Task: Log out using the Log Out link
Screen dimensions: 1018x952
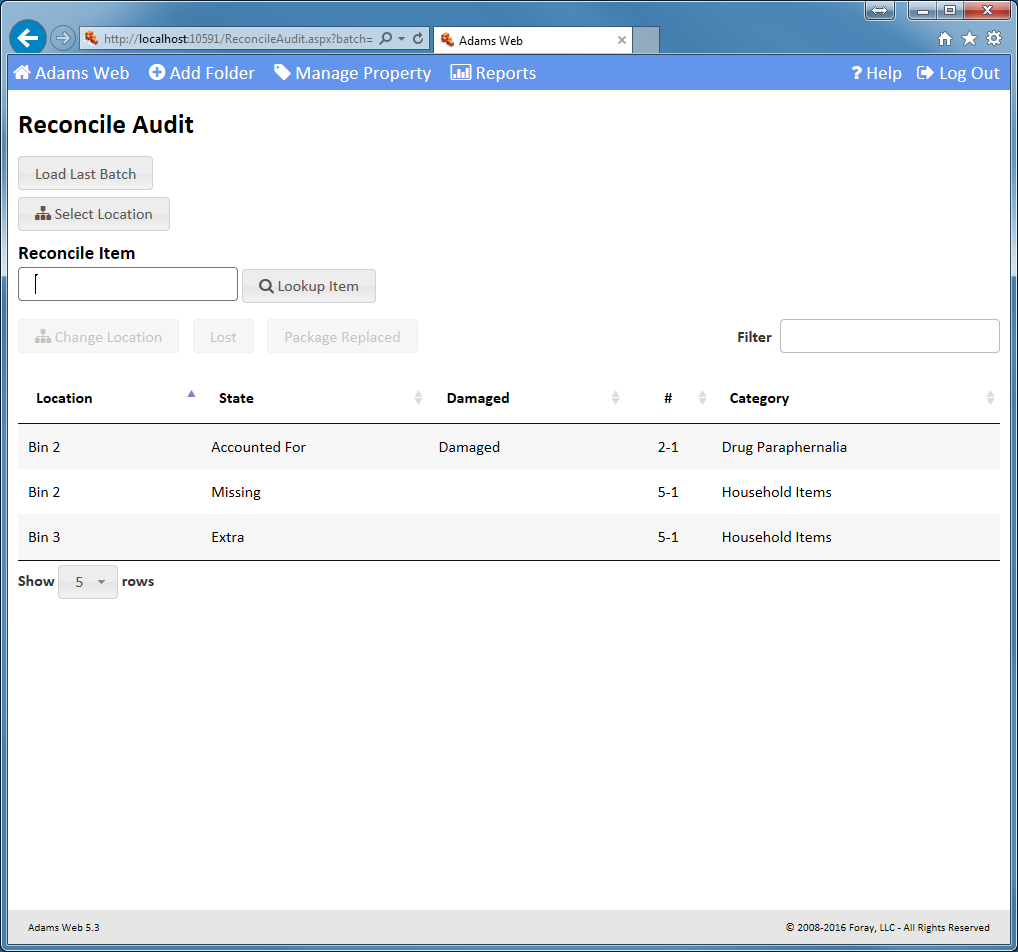Action: (958, 73)
